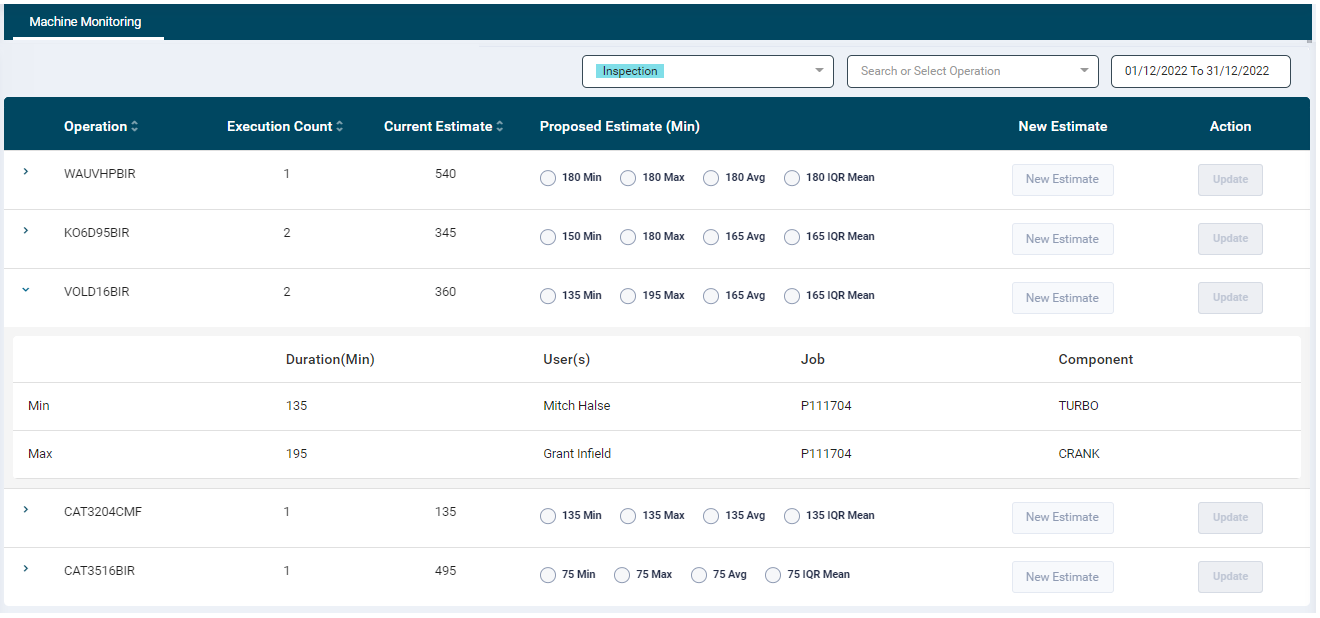Open Search or Select Operation dropdown

coord(972,71)
